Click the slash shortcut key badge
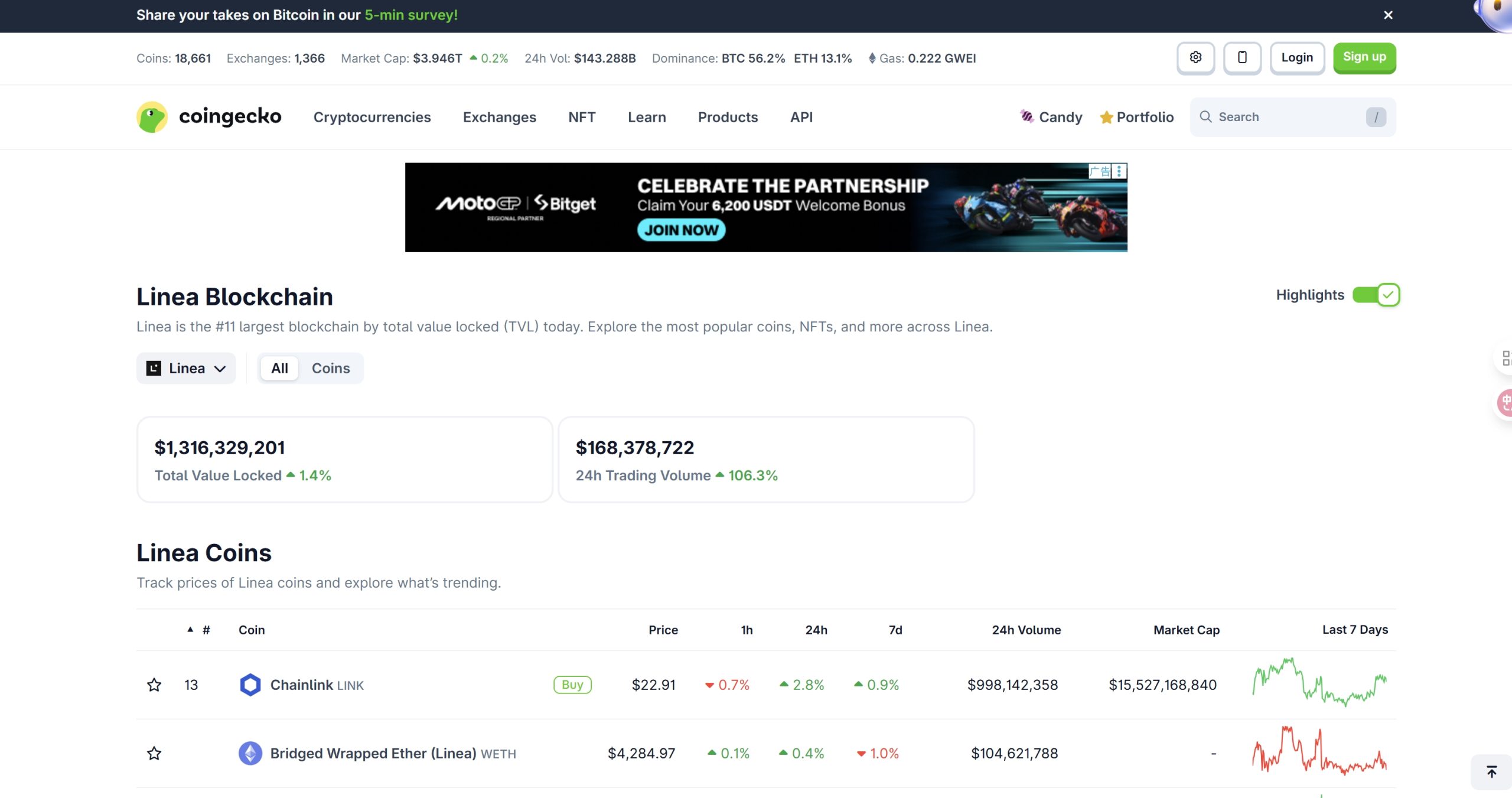The width and height of the screenshot is (1512, 798). tap(1376, 117)
